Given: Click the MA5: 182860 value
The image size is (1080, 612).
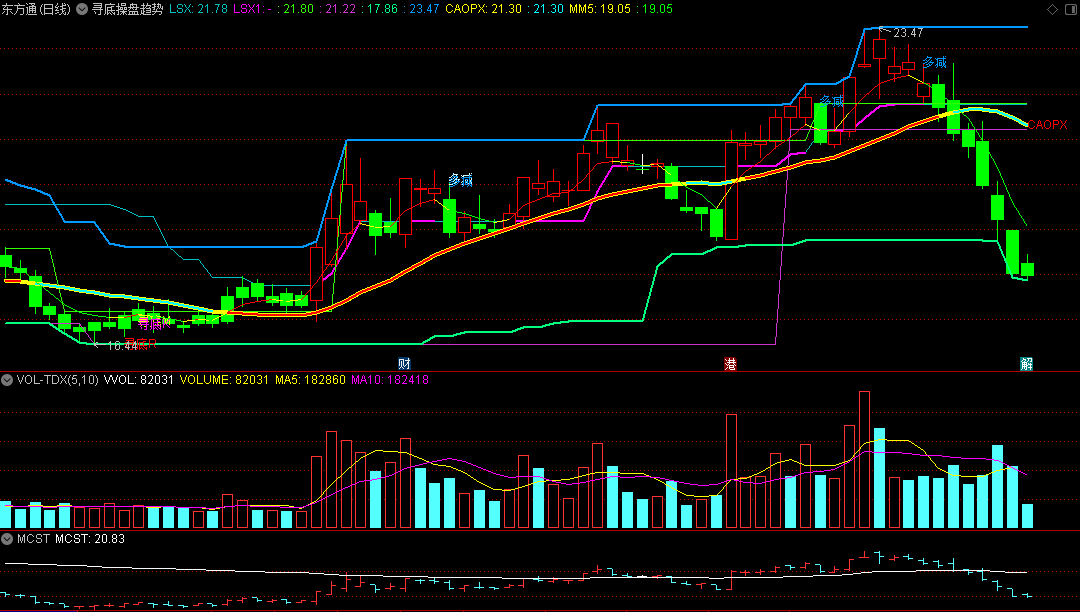Looking at the screenshot, I should pos(310,380).
